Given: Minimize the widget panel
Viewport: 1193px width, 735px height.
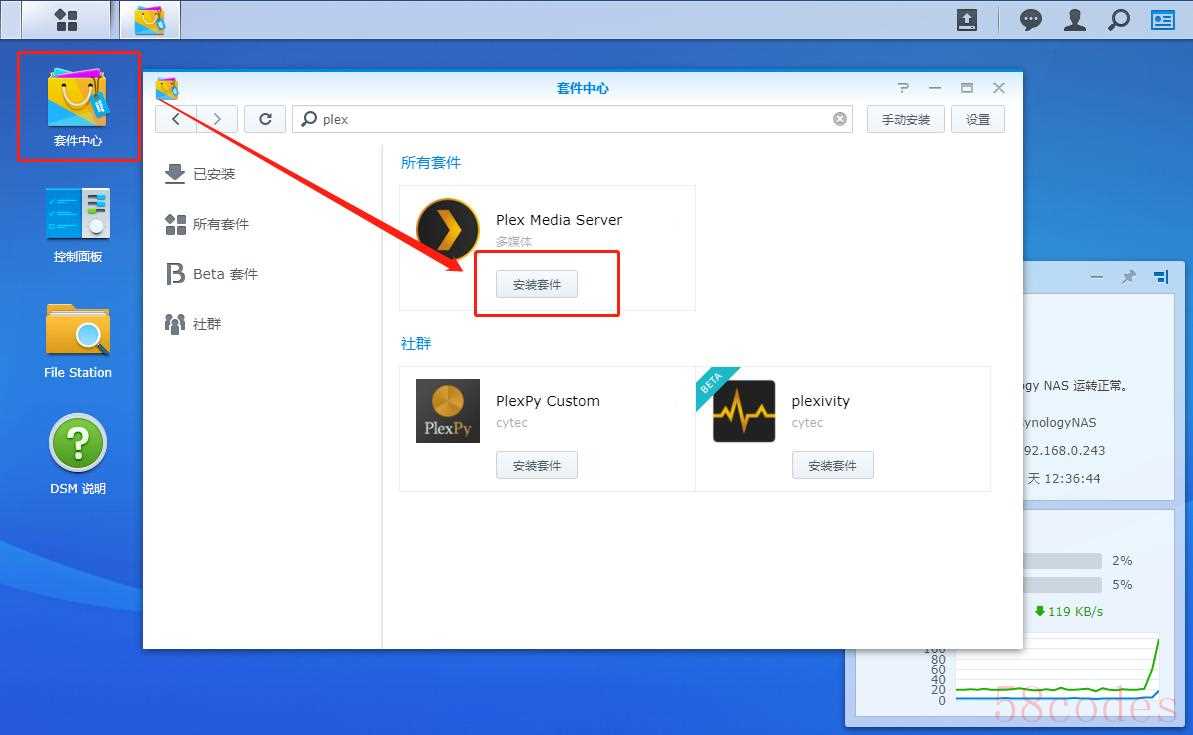Looking at the screenshot, I should tap(1096, 277).
